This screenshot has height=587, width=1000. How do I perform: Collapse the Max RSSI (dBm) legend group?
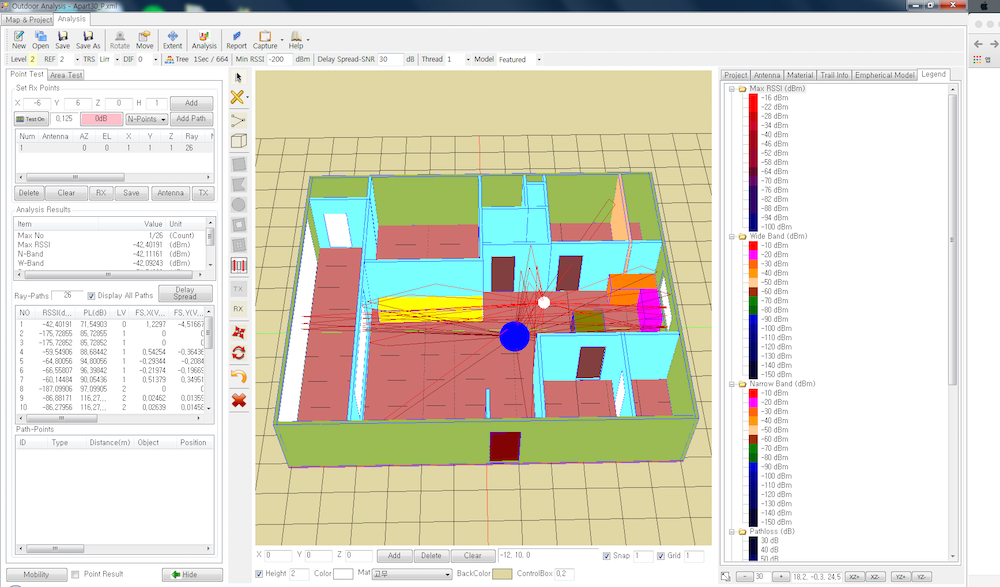(732, 89)
